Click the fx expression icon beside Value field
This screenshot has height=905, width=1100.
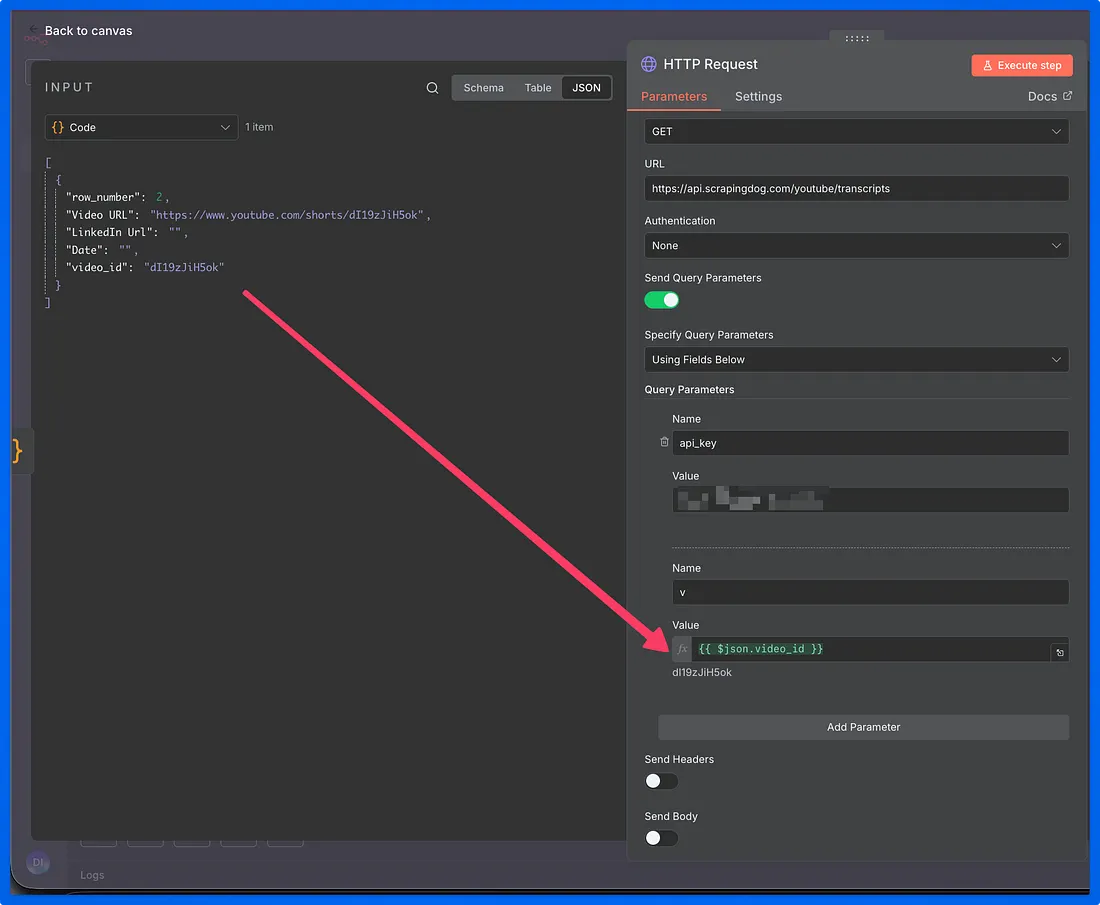click(682, 649)
